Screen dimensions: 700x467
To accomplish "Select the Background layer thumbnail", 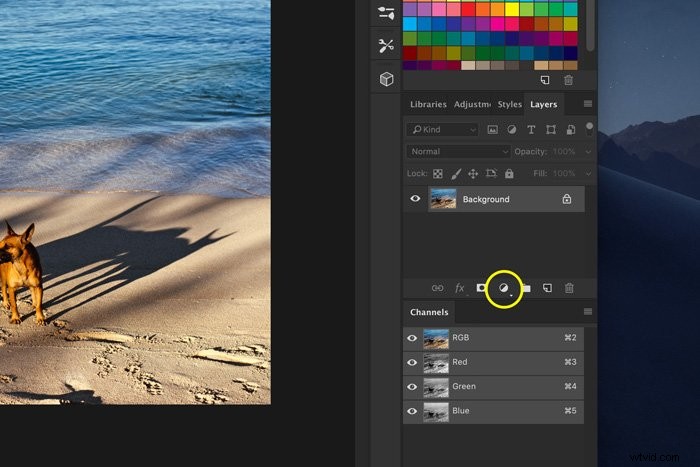I will pos(443,199).
